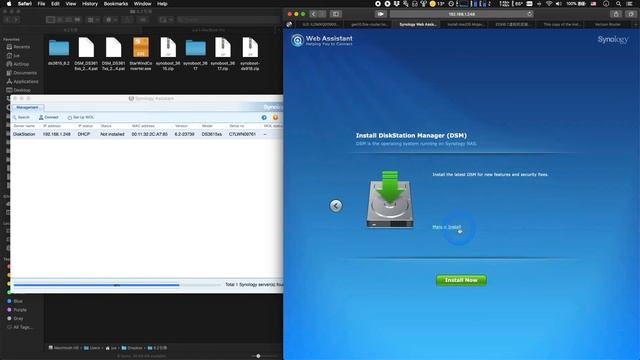The height and width of the screenshot is (360, 640).
Task: Click the "Not installed" status cell
Action: coord(112,134)
